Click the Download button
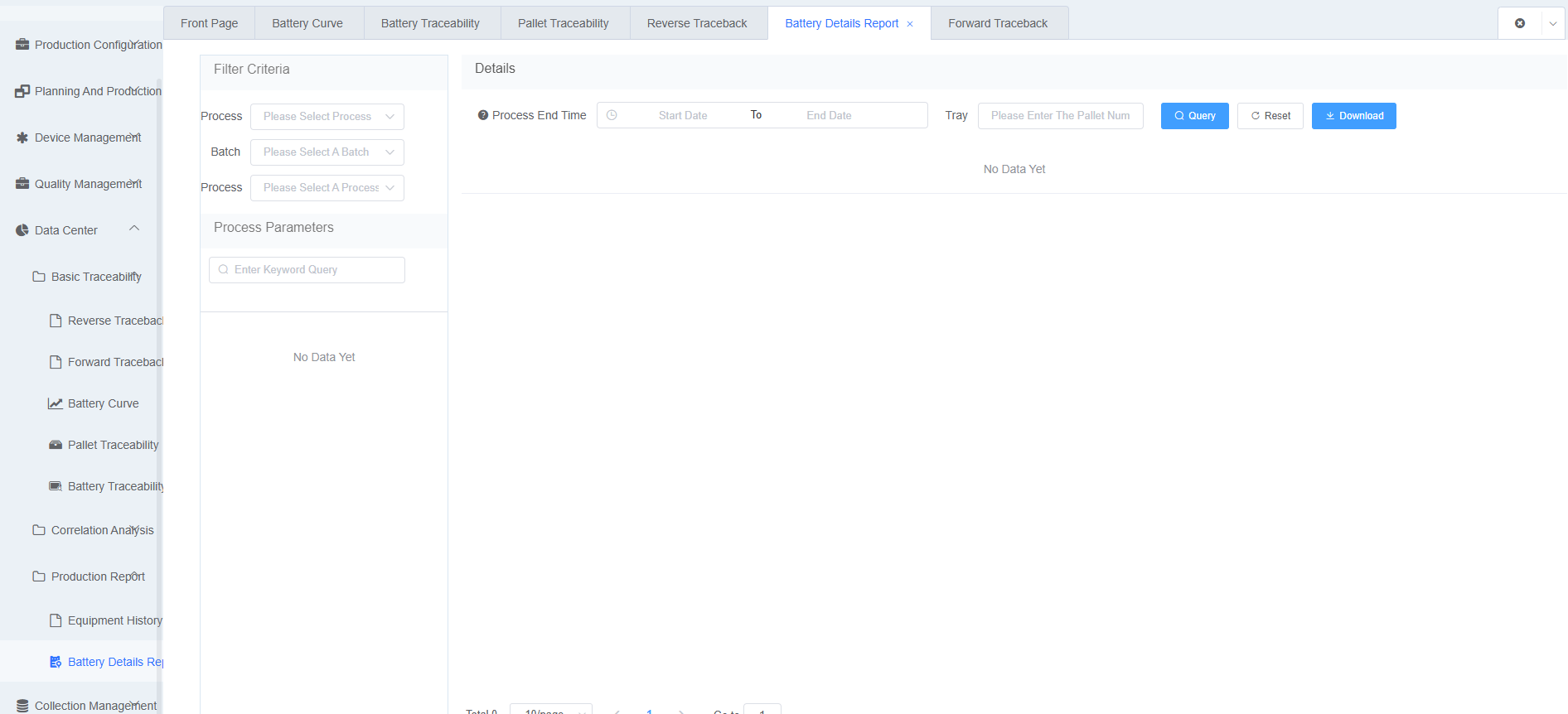Image resolution: width=1568 pixels, height=714 pixels. pos(1354,116)
